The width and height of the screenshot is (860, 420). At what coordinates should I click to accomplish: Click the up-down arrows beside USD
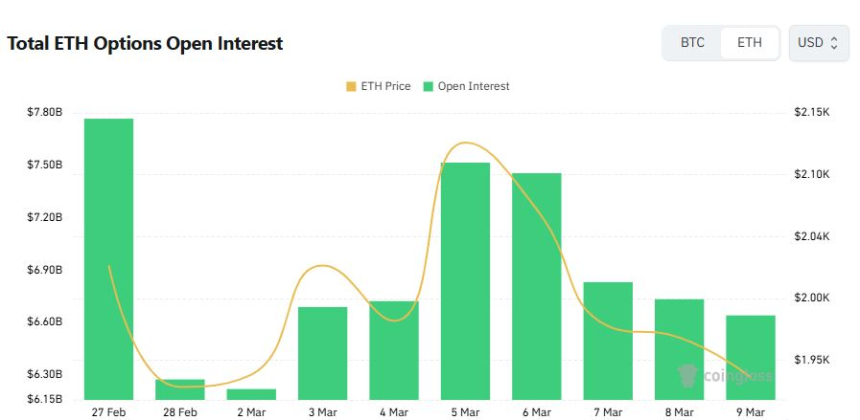[x=834, y=43]
